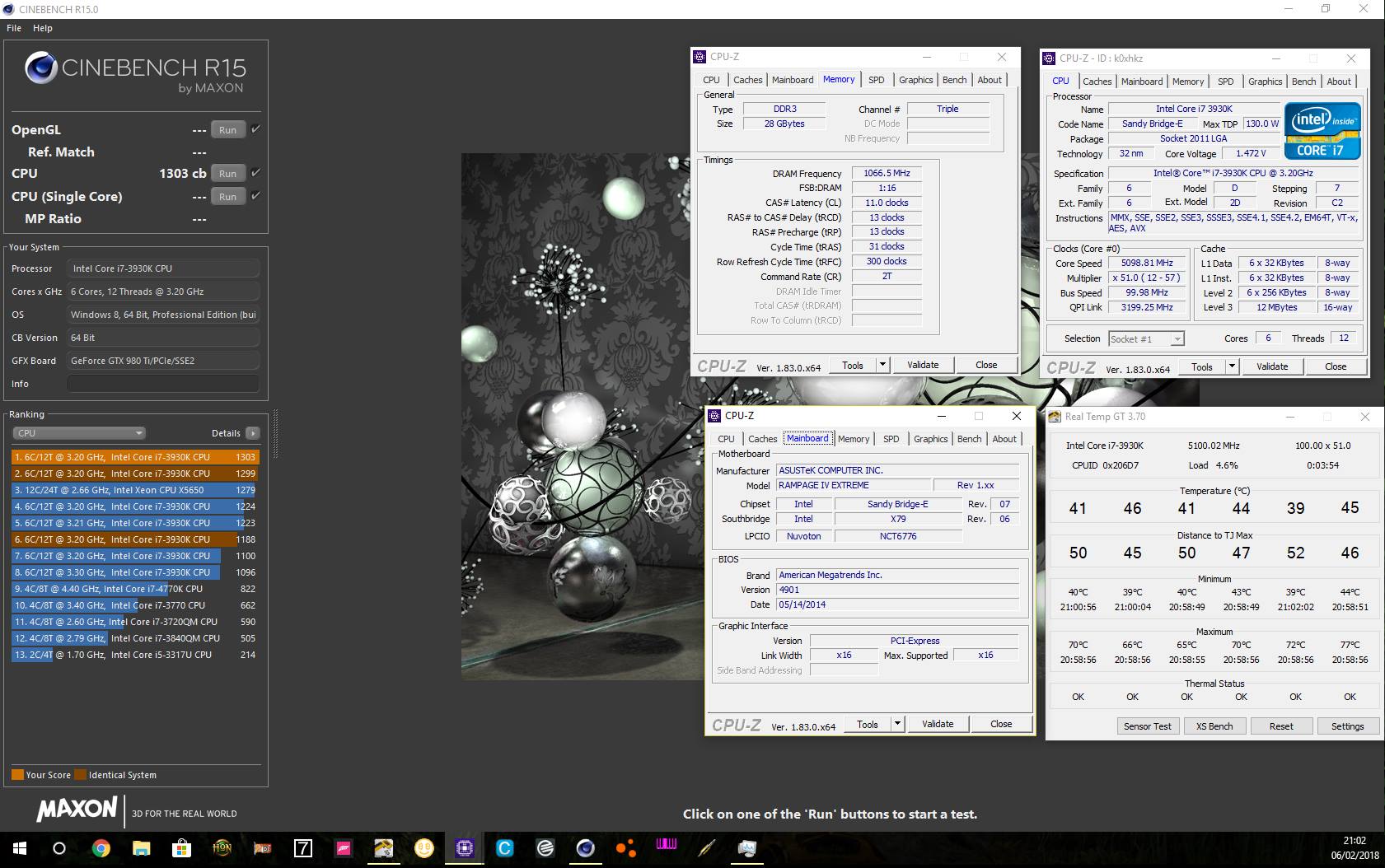Click Tools button in CPU-Z k0xhkz window

click(x=1202, y=366)
